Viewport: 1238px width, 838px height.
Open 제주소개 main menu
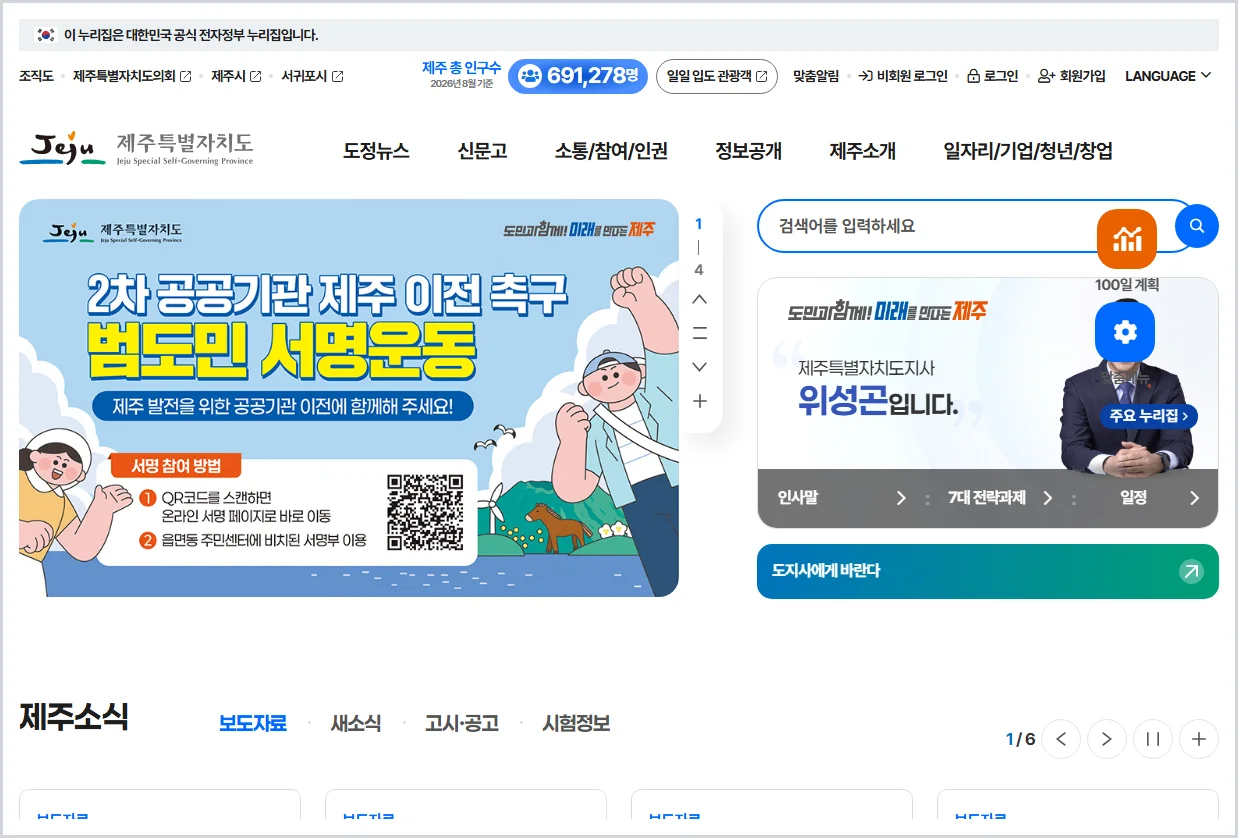point(862,151)
